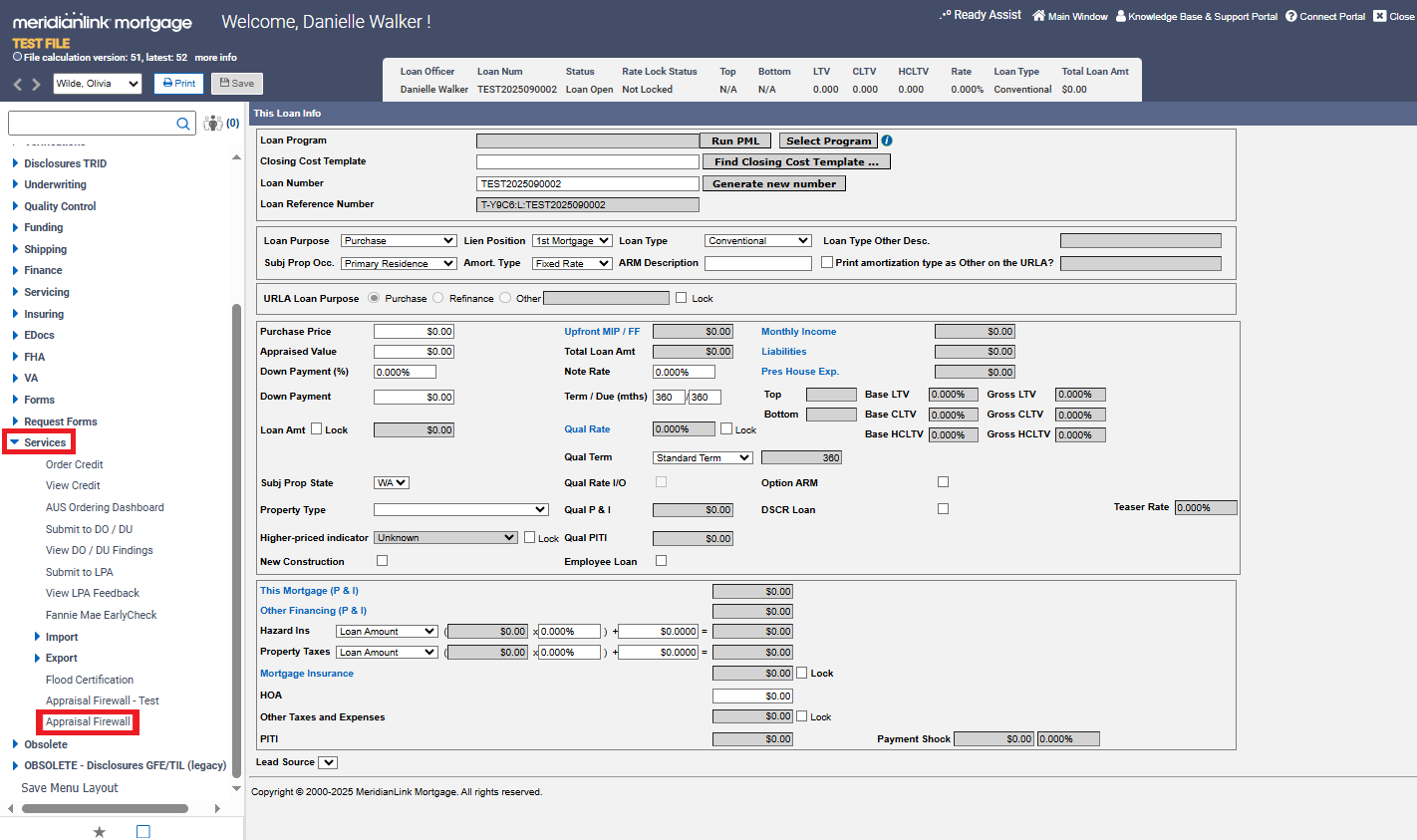Open borrower dropdown Wilde, Olivia
This screenshot has height=840, width=1417.
pyautogui.click(x=98, y=84)
